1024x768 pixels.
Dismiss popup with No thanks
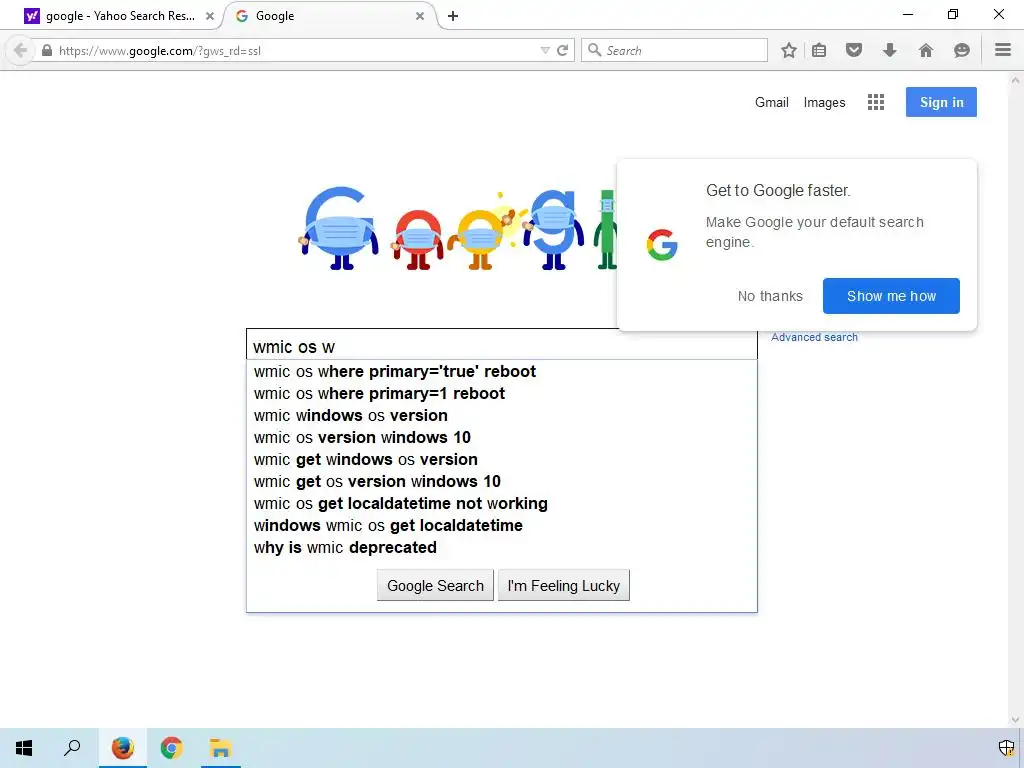point(770,296)
